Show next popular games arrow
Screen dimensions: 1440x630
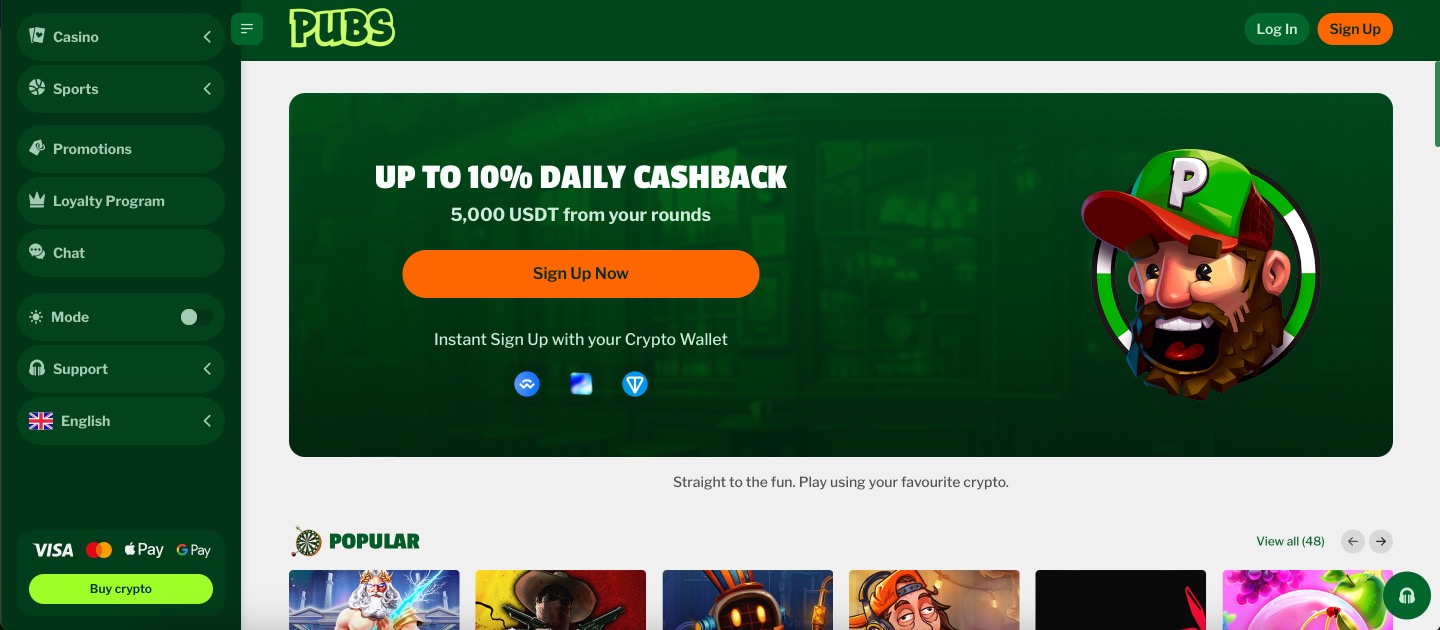tap(1381, 541)
